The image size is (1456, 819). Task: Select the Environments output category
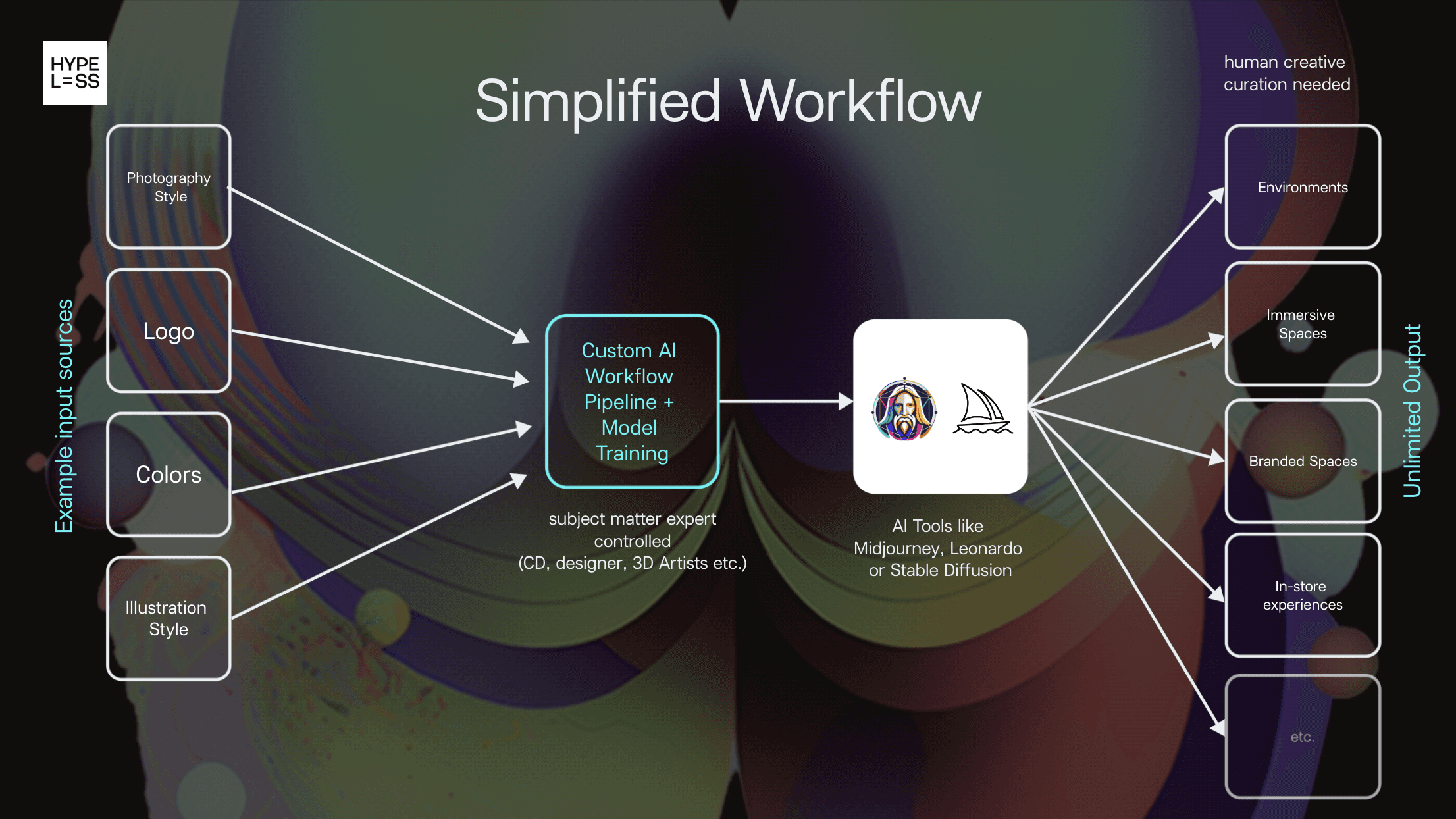click(1302, 187)
